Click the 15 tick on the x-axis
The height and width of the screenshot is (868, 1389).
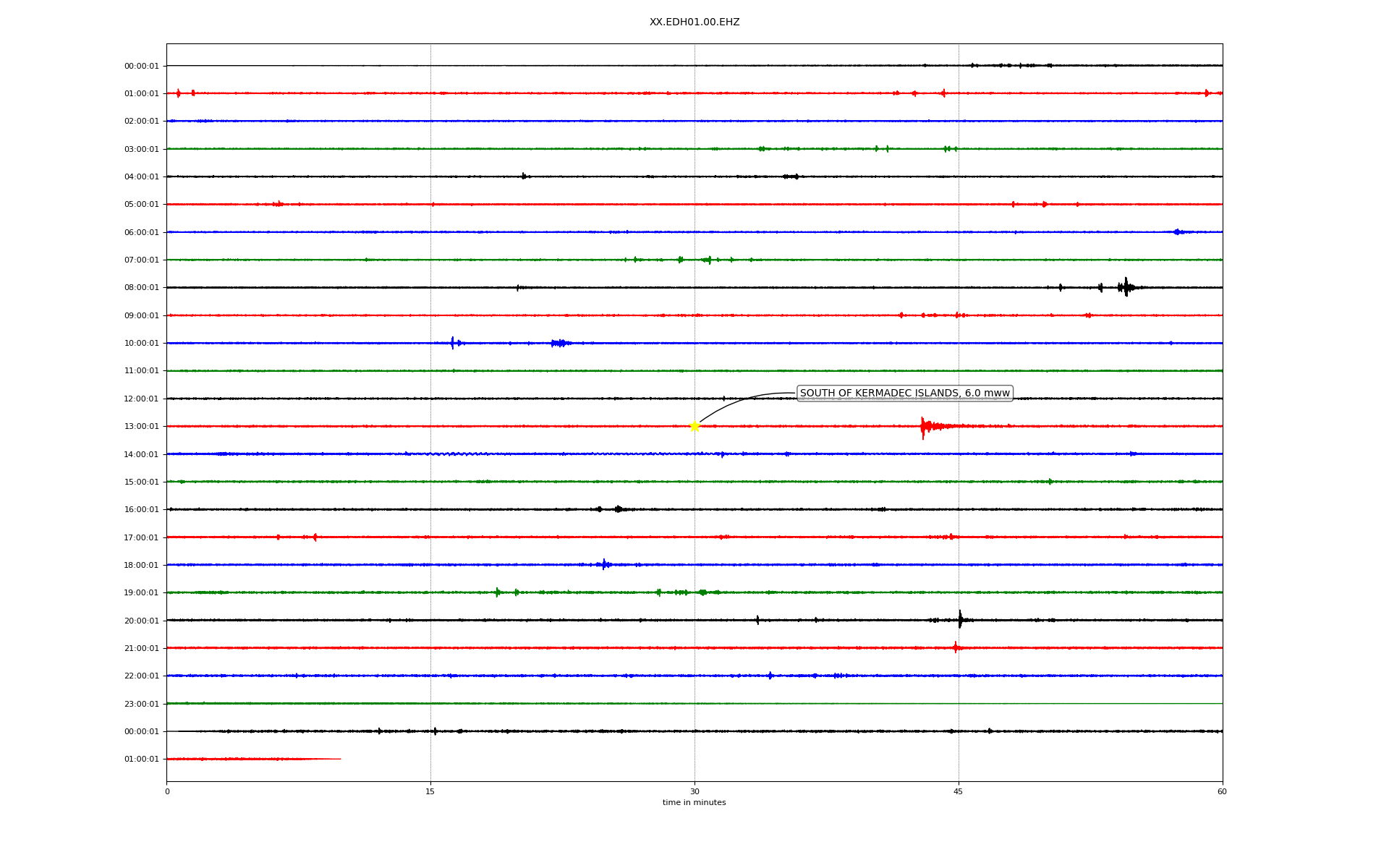pos(430,791)
